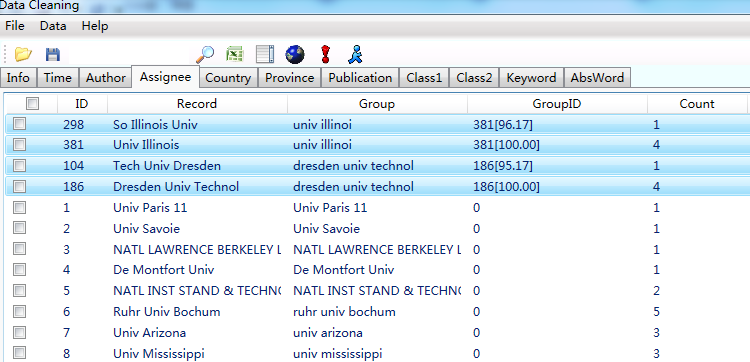The width and height of the screenshot is (750, 362).
Task: Check the NATL LAWRENCE BERKELEY row checkbox
Action: [20, 249]
